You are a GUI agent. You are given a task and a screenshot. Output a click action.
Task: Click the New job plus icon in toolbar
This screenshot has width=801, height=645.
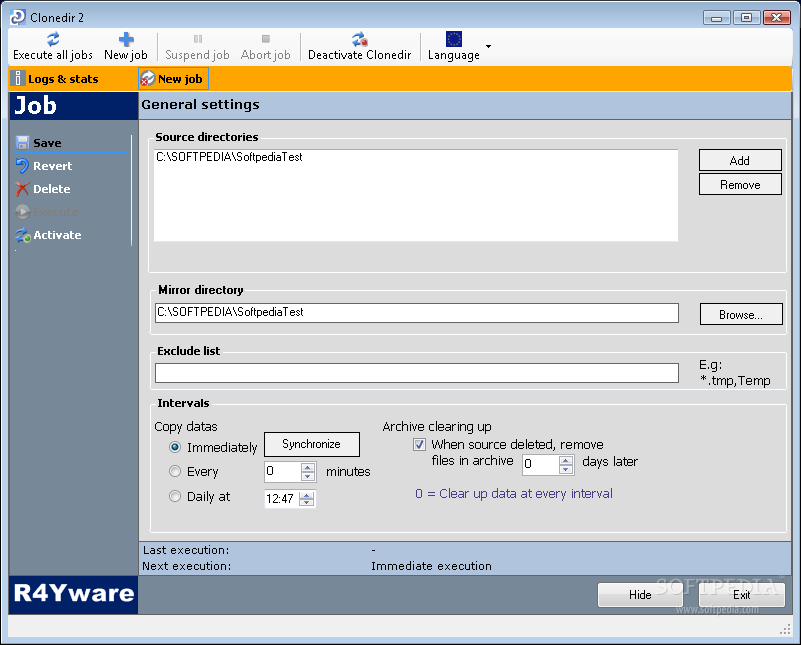[126, 39]
